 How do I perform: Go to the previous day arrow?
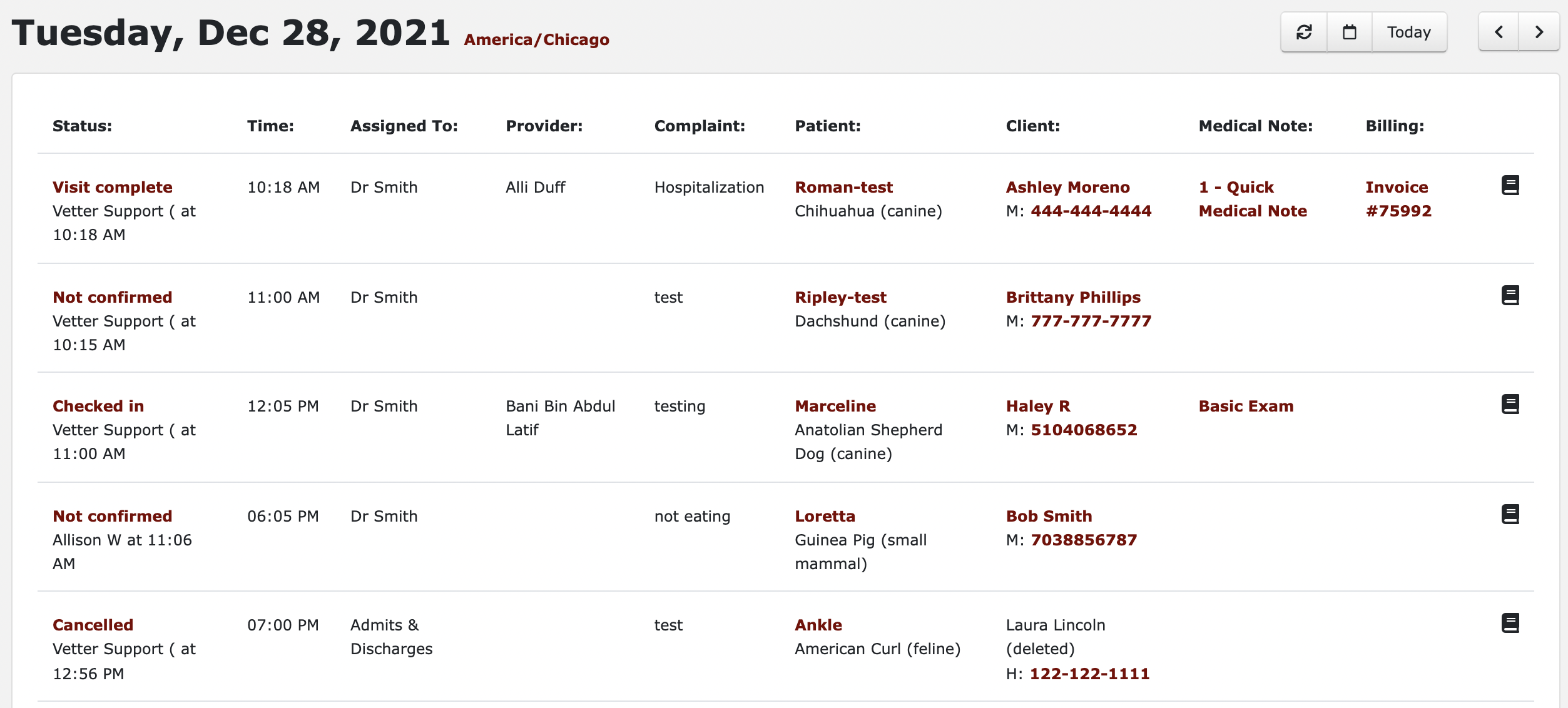[x=1499, y=32]
